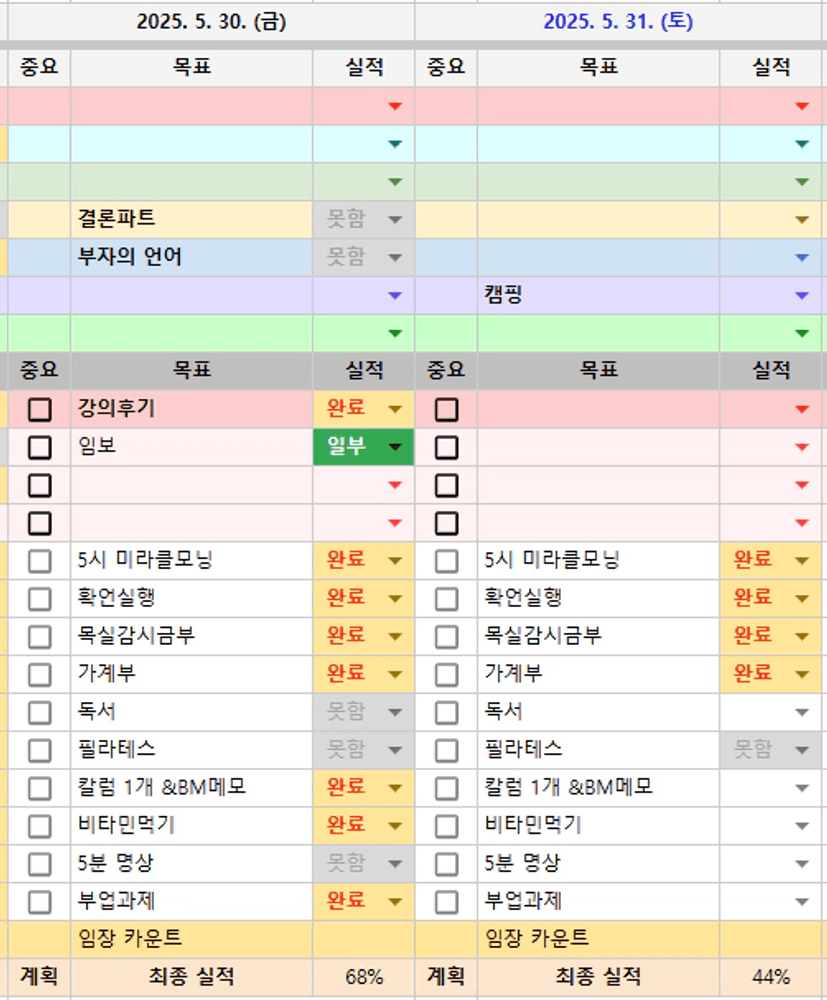Open the 강의후기 완료 dropdown arrow
Viewport: 827px width, 1000px height.
pyautogui.click(x=394, y=409)
